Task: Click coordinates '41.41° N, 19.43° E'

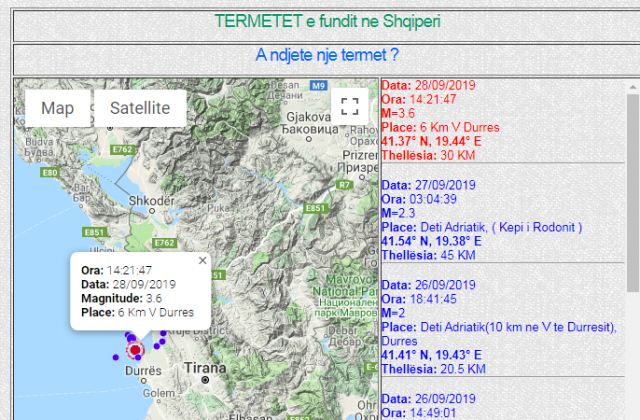Action: (x=431, y=355)
